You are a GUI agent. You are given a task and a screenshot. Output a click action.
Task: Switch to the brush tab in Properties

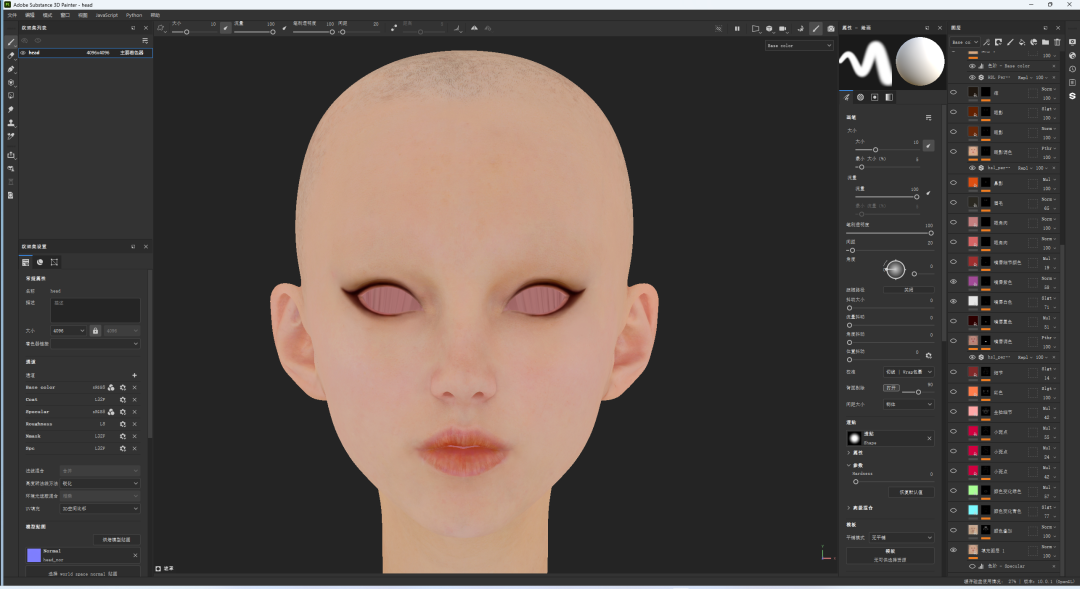click(847, 97)
